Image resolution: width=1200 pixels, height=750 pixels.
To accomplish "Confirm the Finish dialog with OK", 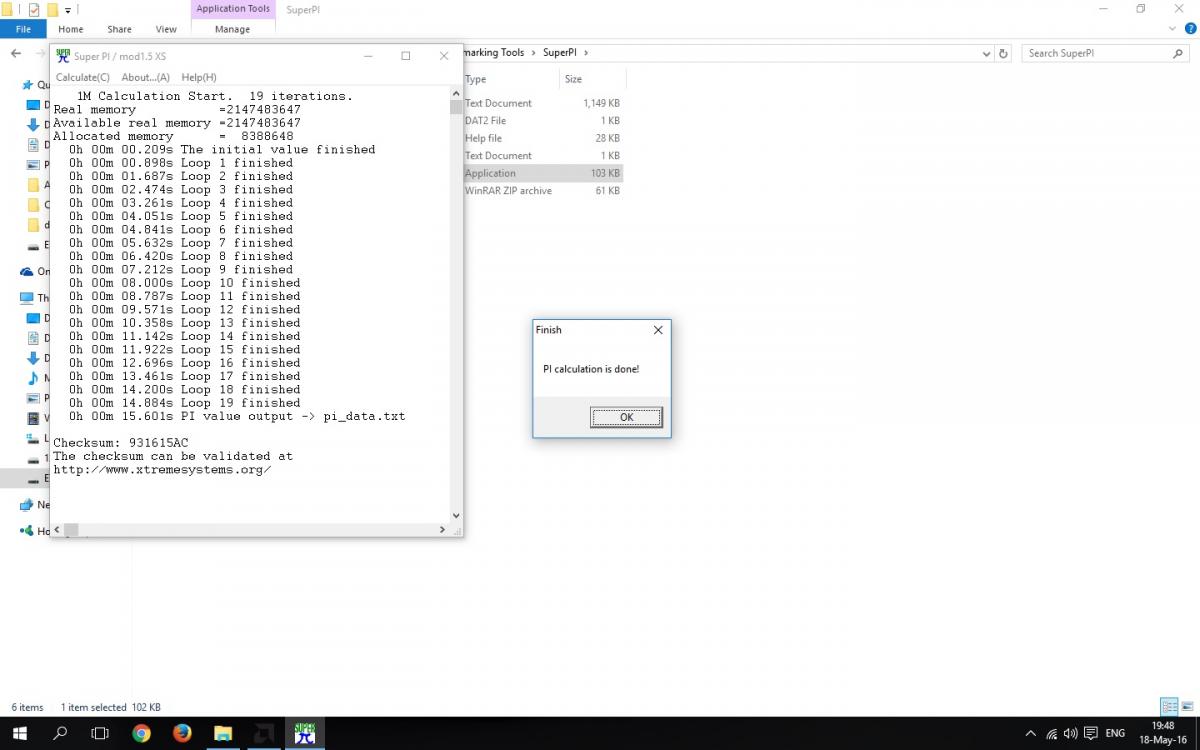I will 626,417.
